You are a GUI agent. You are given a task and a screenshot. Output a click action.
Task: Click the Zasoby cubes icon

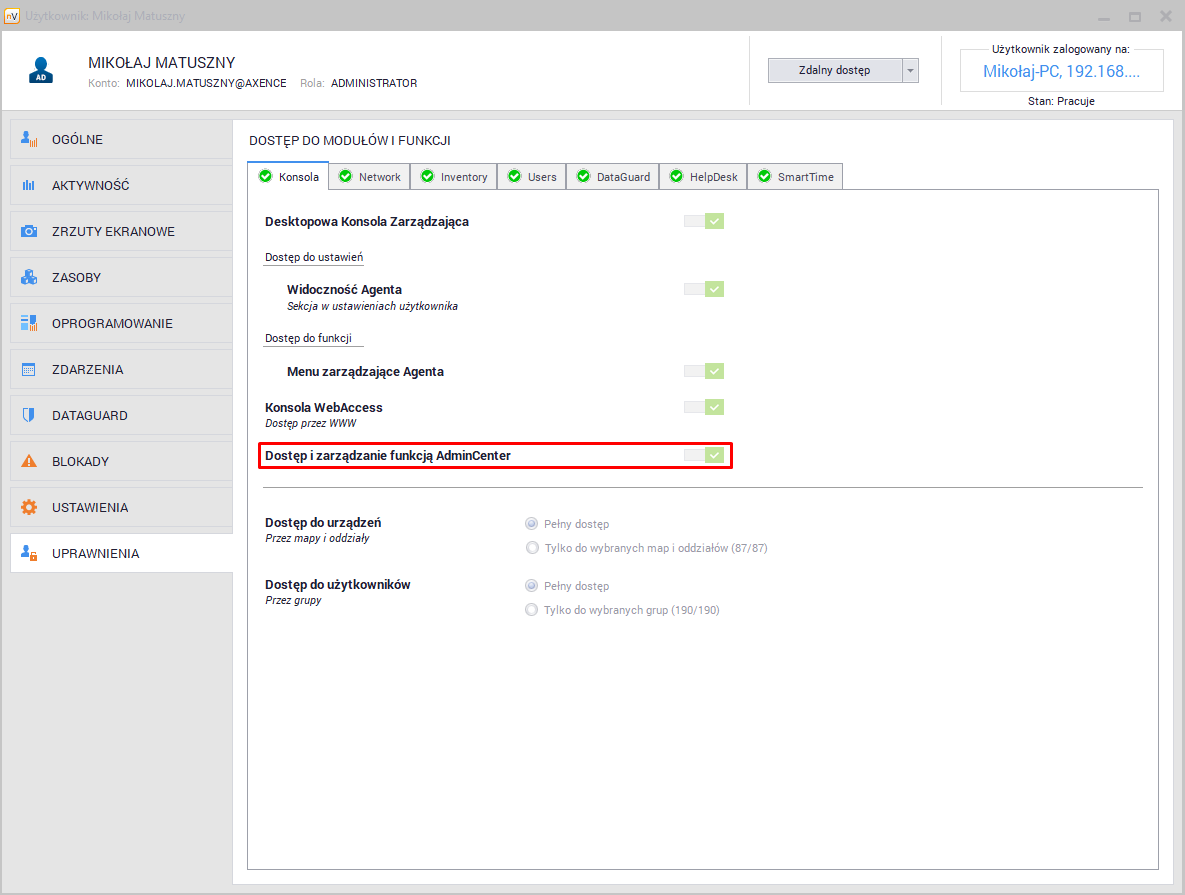point(30,278)
